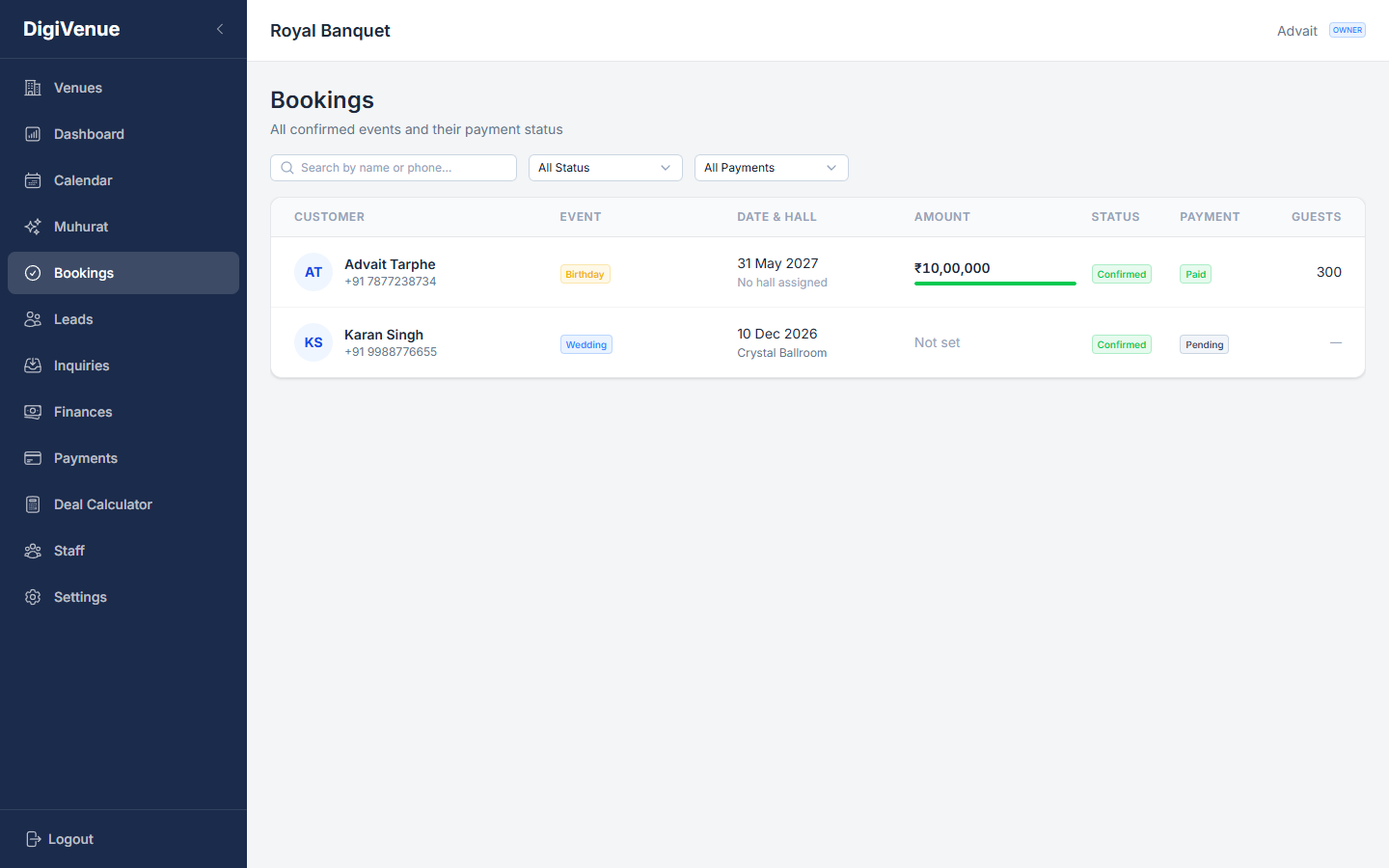Click the Not set amount

click(x=938, y=342)
